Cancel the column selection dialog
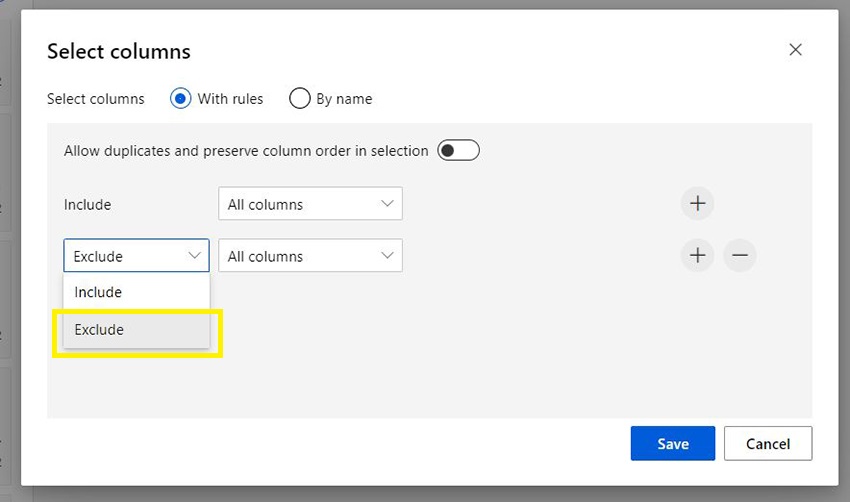 (768, 444)
